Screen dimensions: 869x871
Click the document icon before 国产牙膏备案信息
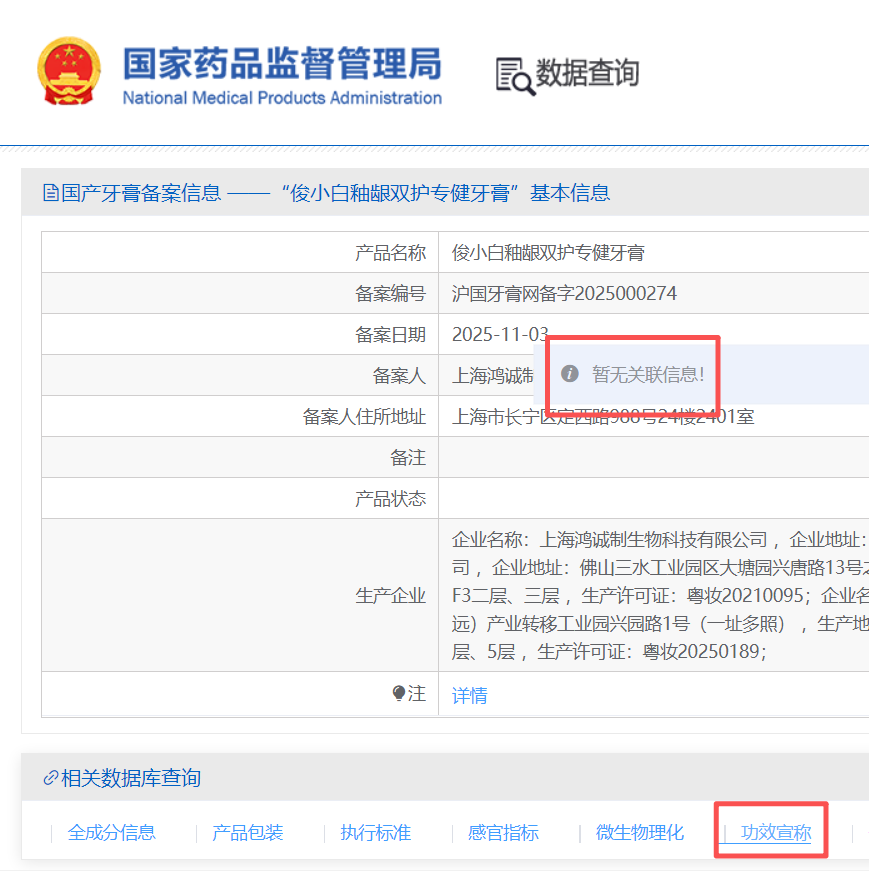pos(51,193)
